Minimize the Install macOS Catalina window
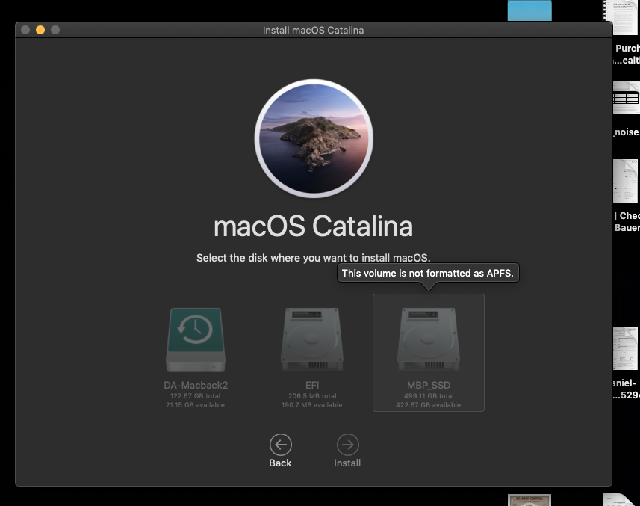 coord(40,30)
